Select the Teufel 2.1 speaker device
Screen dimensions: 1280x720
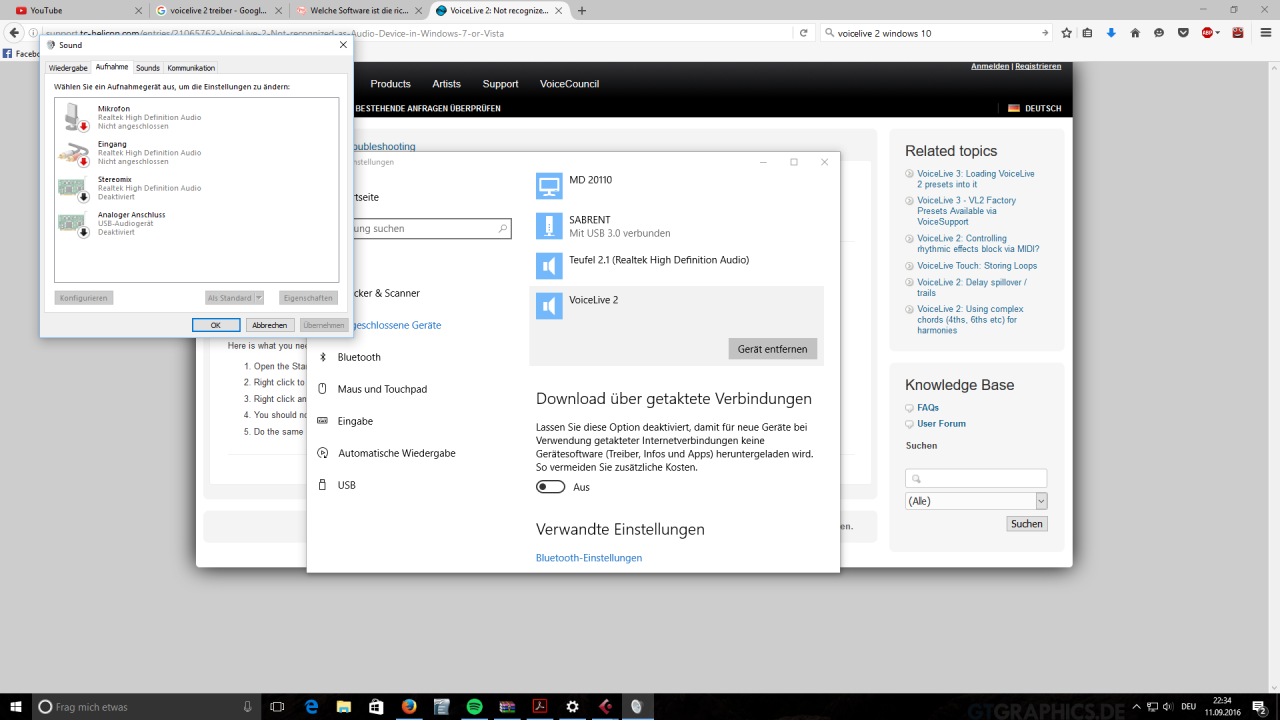click(676, 265)
